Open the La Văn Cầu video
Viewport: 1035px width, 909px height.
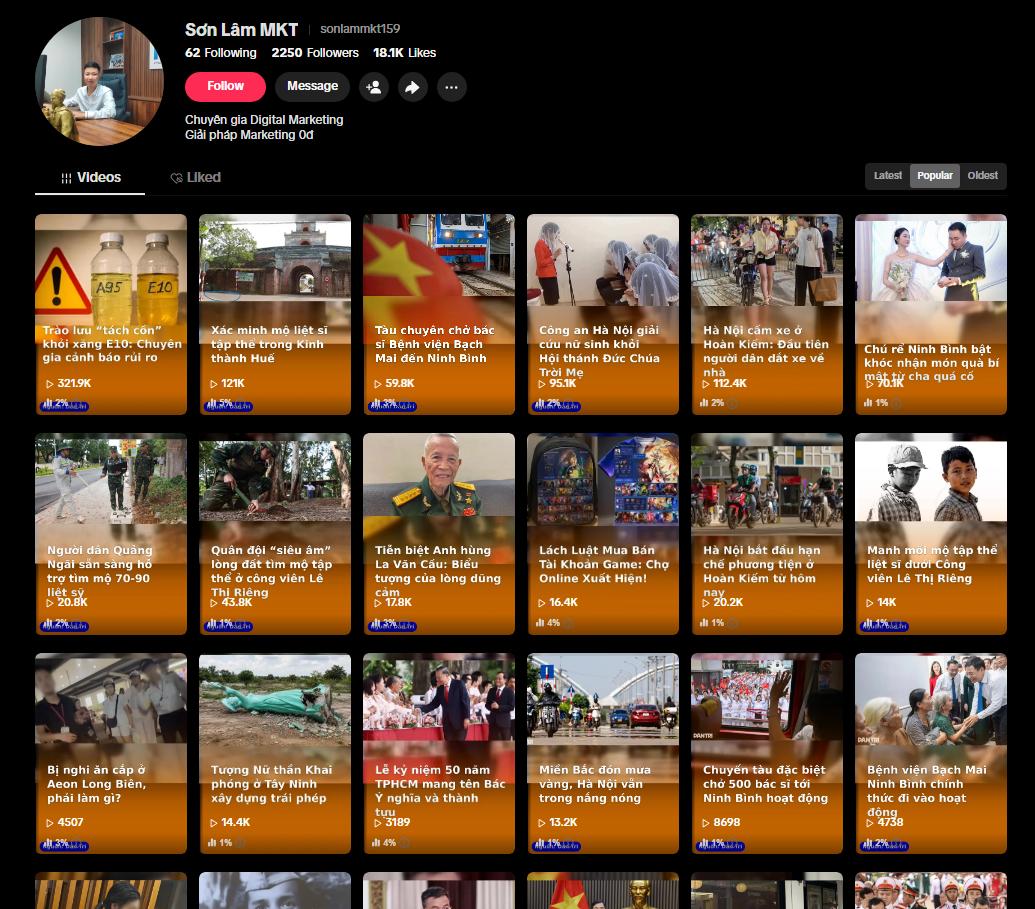click(439, 534)
